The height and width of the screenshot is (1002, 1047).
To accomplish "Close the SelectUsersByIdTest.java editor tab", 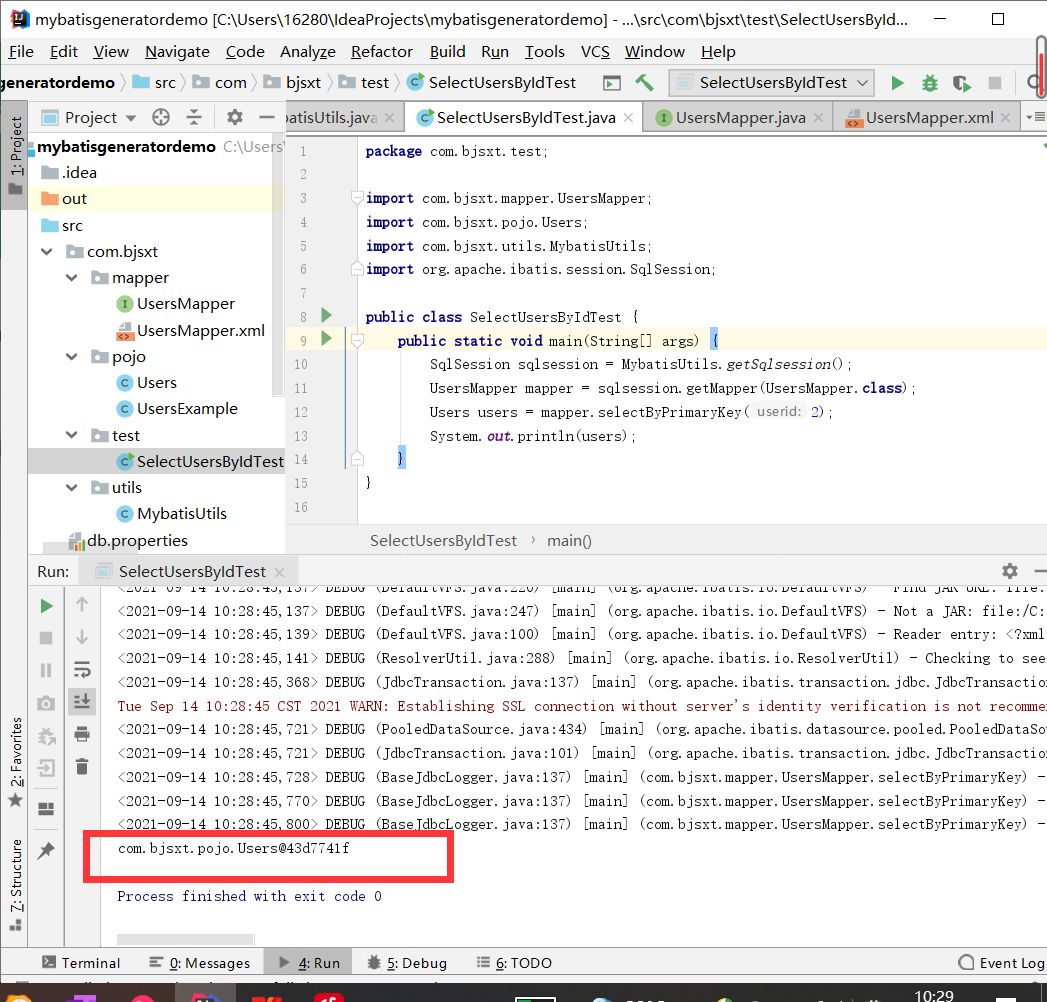I will coord(628,117).
